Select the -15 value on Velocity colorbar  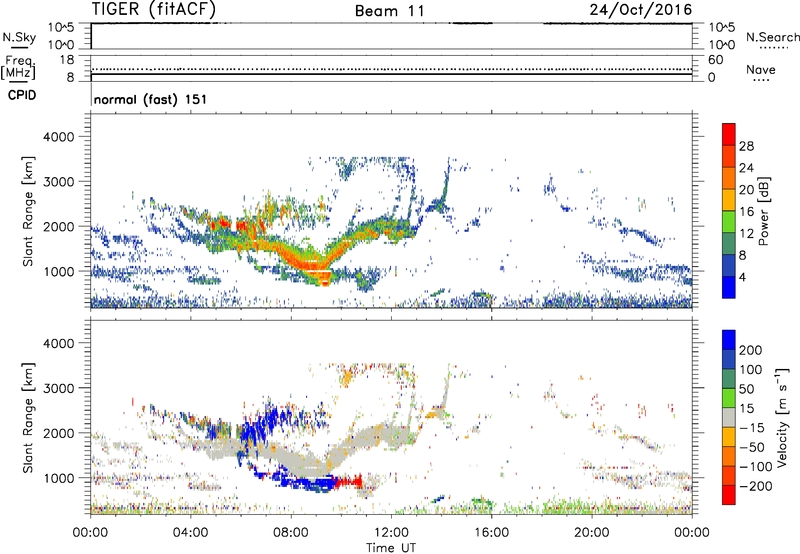(752, 428)
